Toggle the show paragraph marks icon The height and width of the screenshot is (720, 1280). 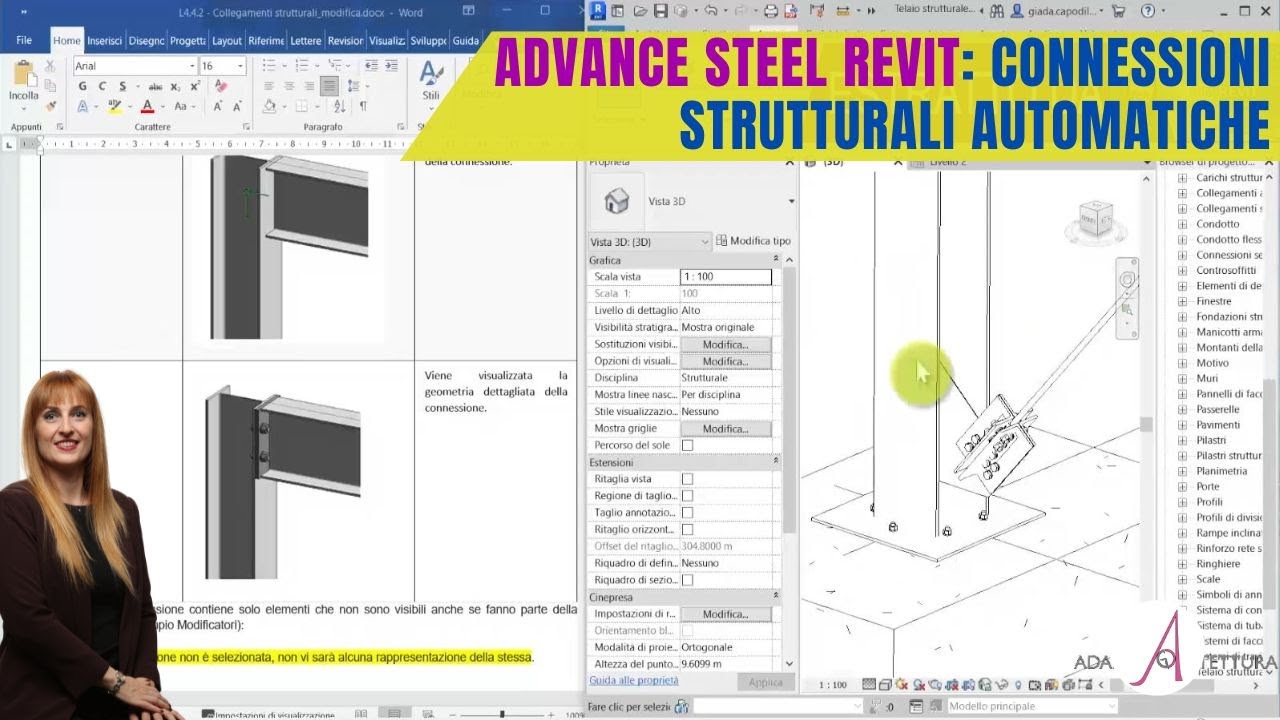(x=362, y=106)
